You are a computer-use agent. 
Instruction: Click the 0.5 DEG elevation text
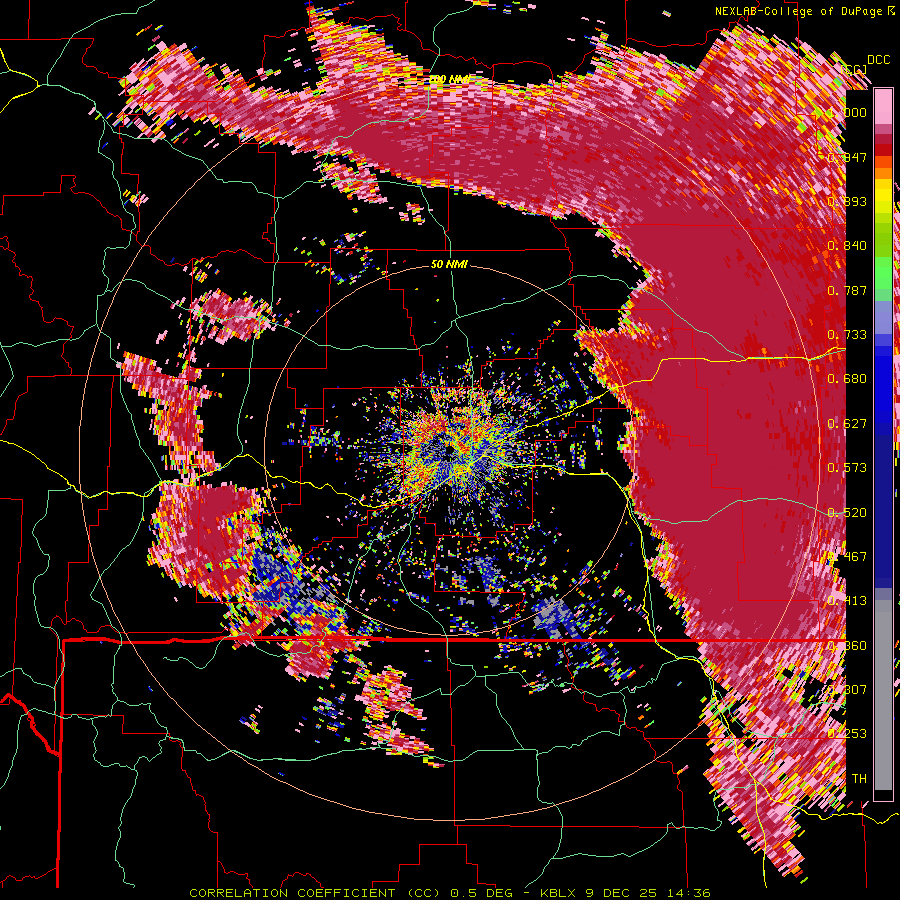click(x=481, y=893)
